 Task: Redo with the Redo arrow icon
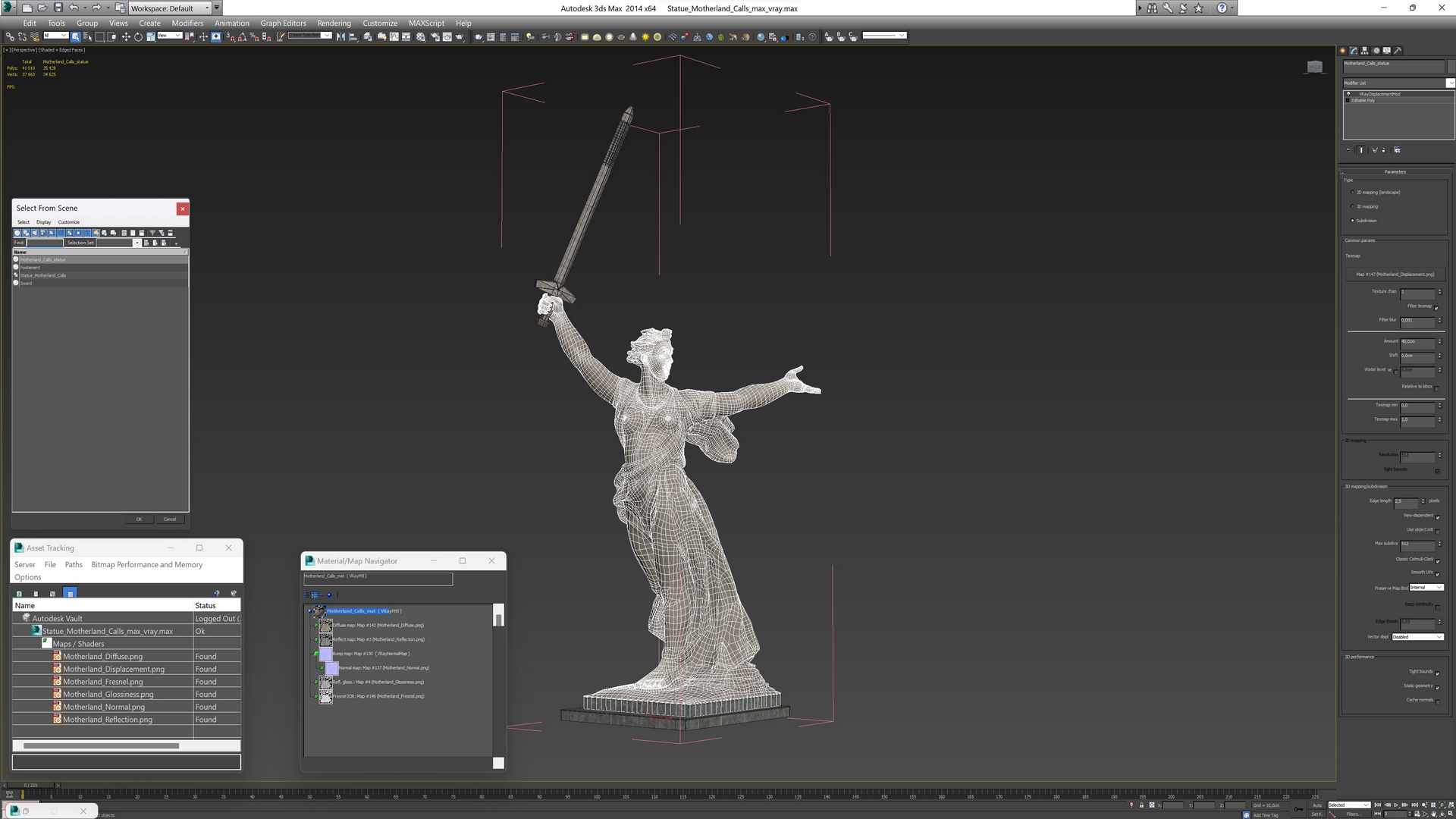pos(96,8)
